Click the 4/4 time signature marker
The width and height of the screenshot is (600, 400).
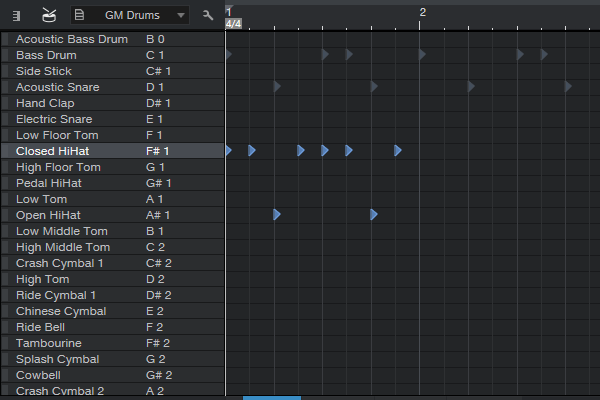(x=233, y=23)
